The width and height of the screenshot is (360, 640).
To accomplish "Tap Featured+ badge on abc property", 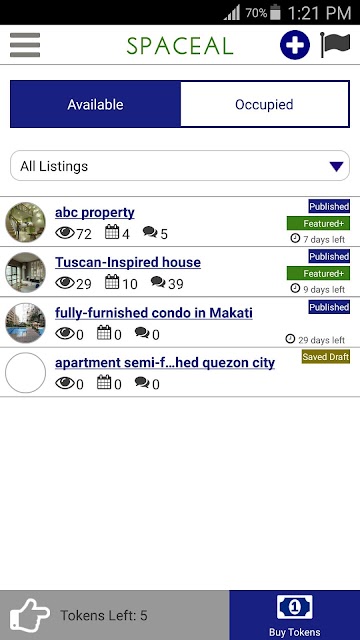I will (x=318, y=223).
